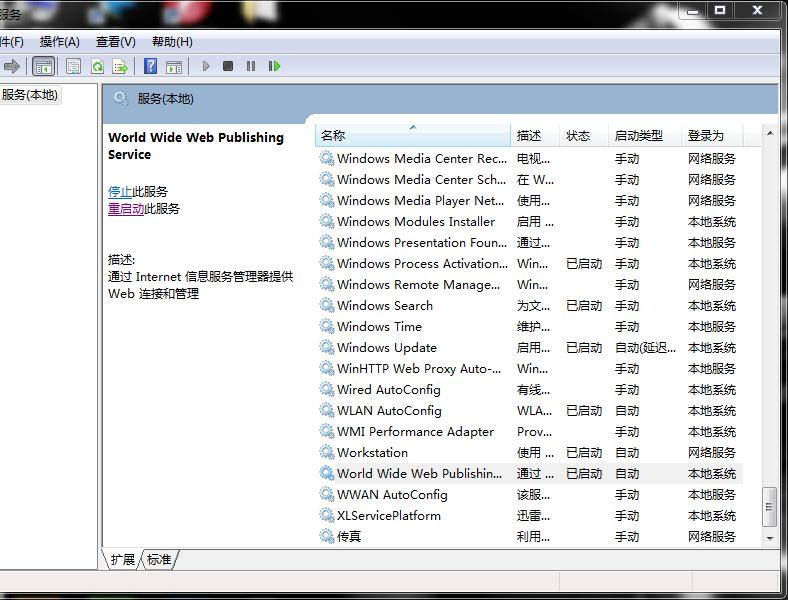Click the stop service square icon
This screenshot has height=600, width=788.
click(x=228, y=66)
